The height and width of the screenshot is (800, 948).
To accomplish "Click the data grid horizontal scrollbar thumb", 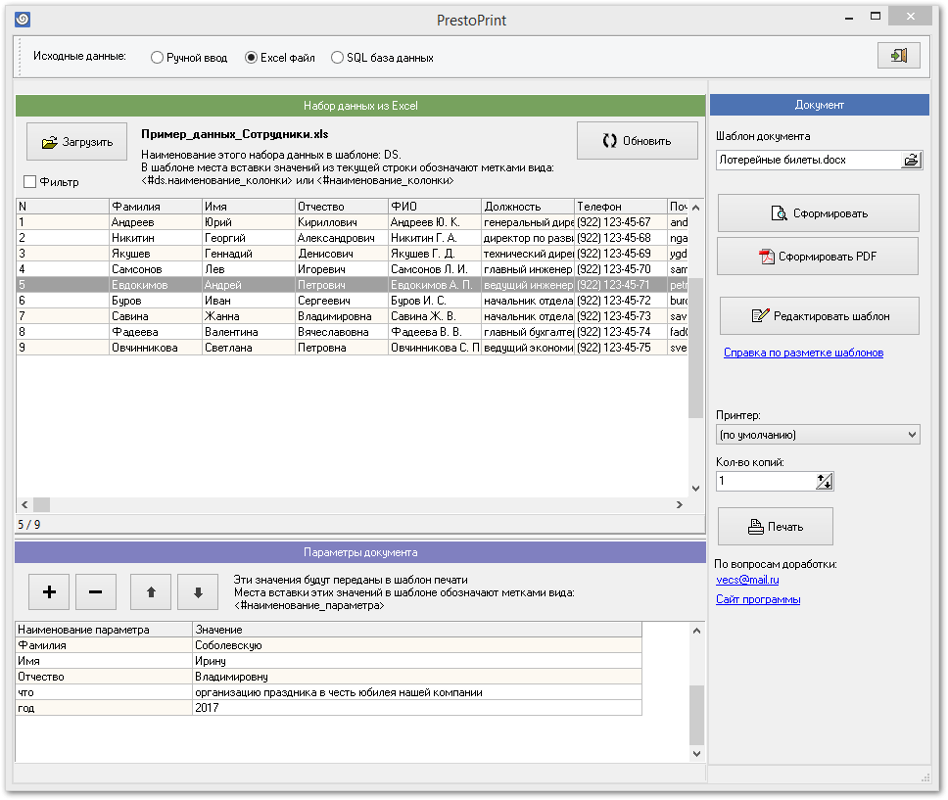I will click(41, 505).
